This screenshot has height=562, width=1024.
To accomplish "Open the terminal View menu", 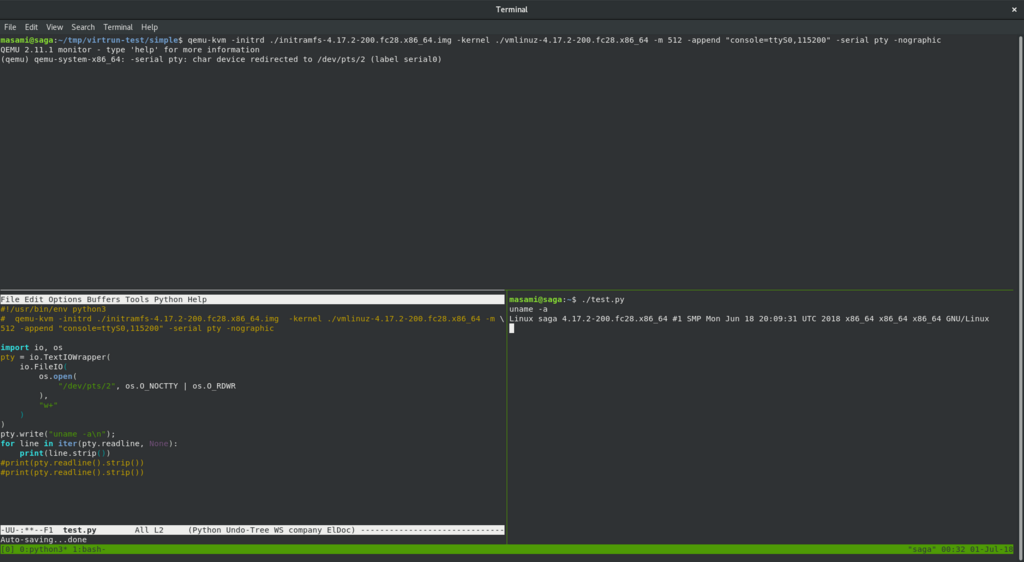I will pyautogui.click(x=54, y=27).
